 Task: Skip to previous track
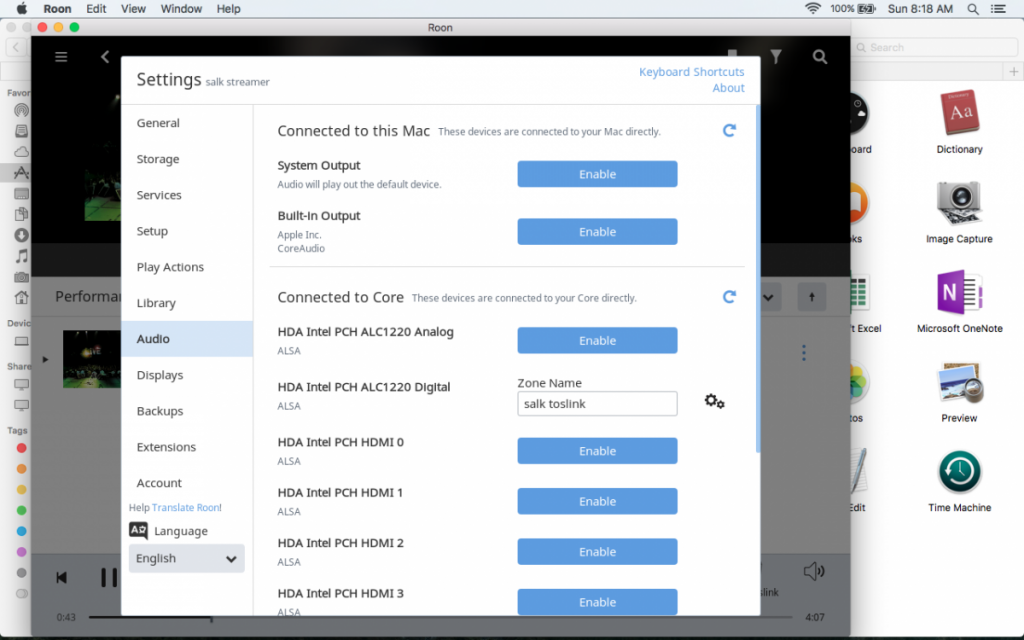[x=61, y=577]
